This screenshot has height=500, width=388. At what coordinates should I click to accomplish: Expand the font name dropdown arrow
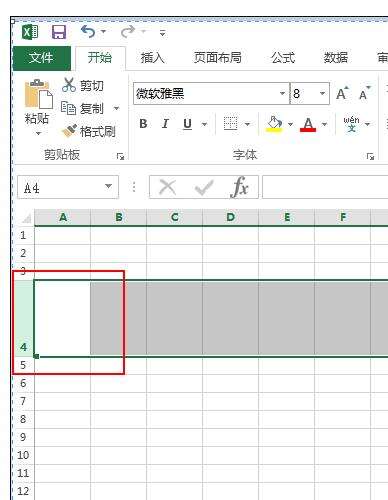282,93
